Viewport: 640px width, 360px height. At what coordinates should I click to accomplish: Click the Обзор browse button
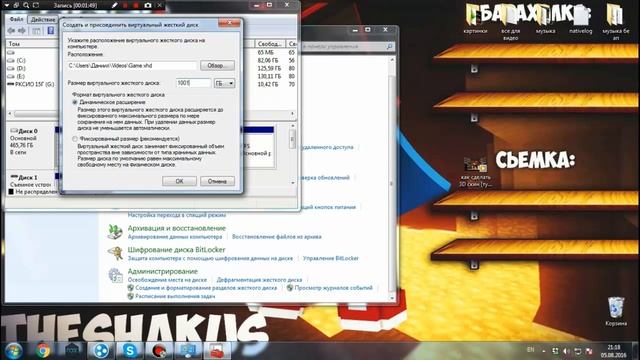point(217,65)
